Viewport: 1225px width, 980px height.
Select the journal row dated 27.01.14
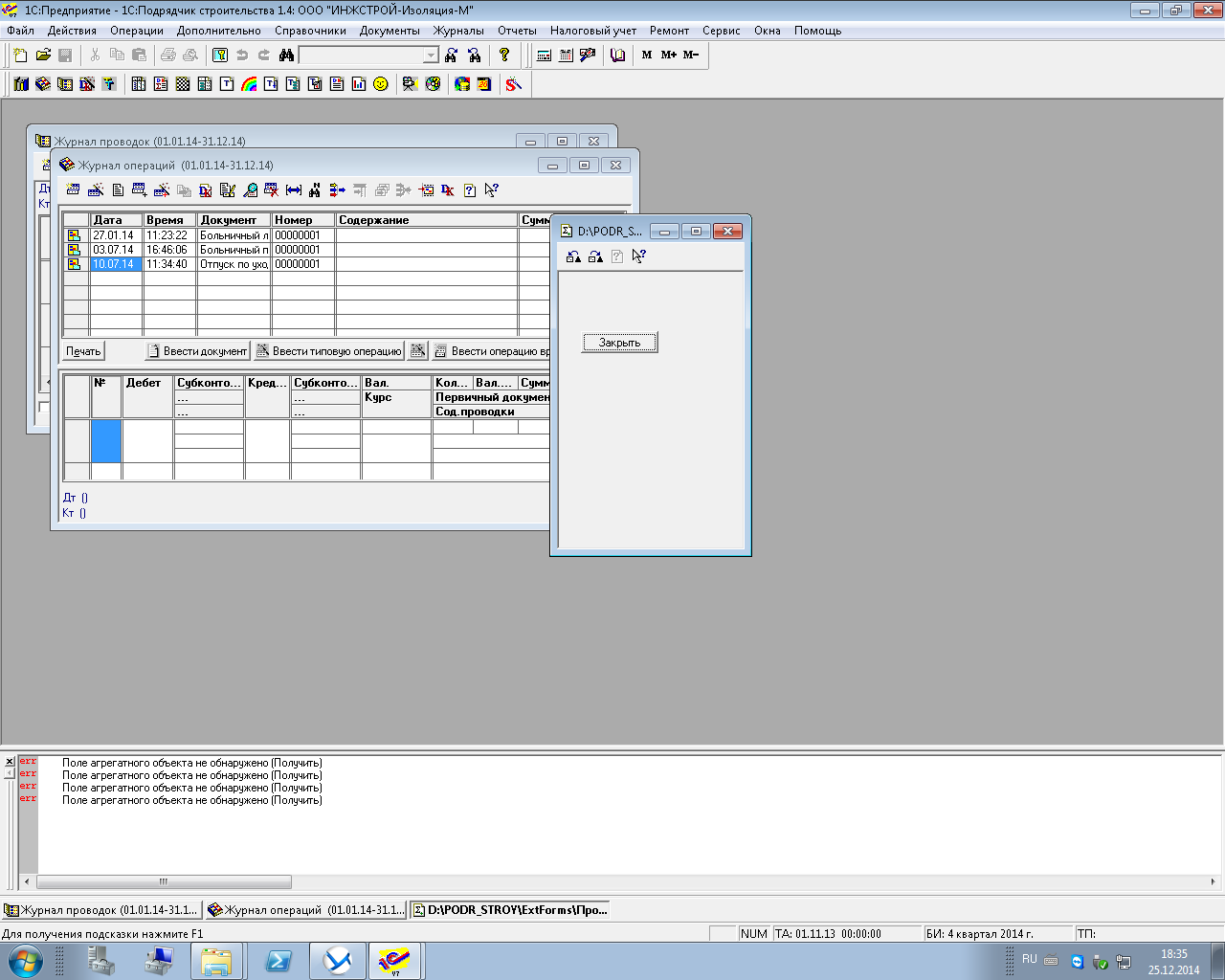pos(113,235)
